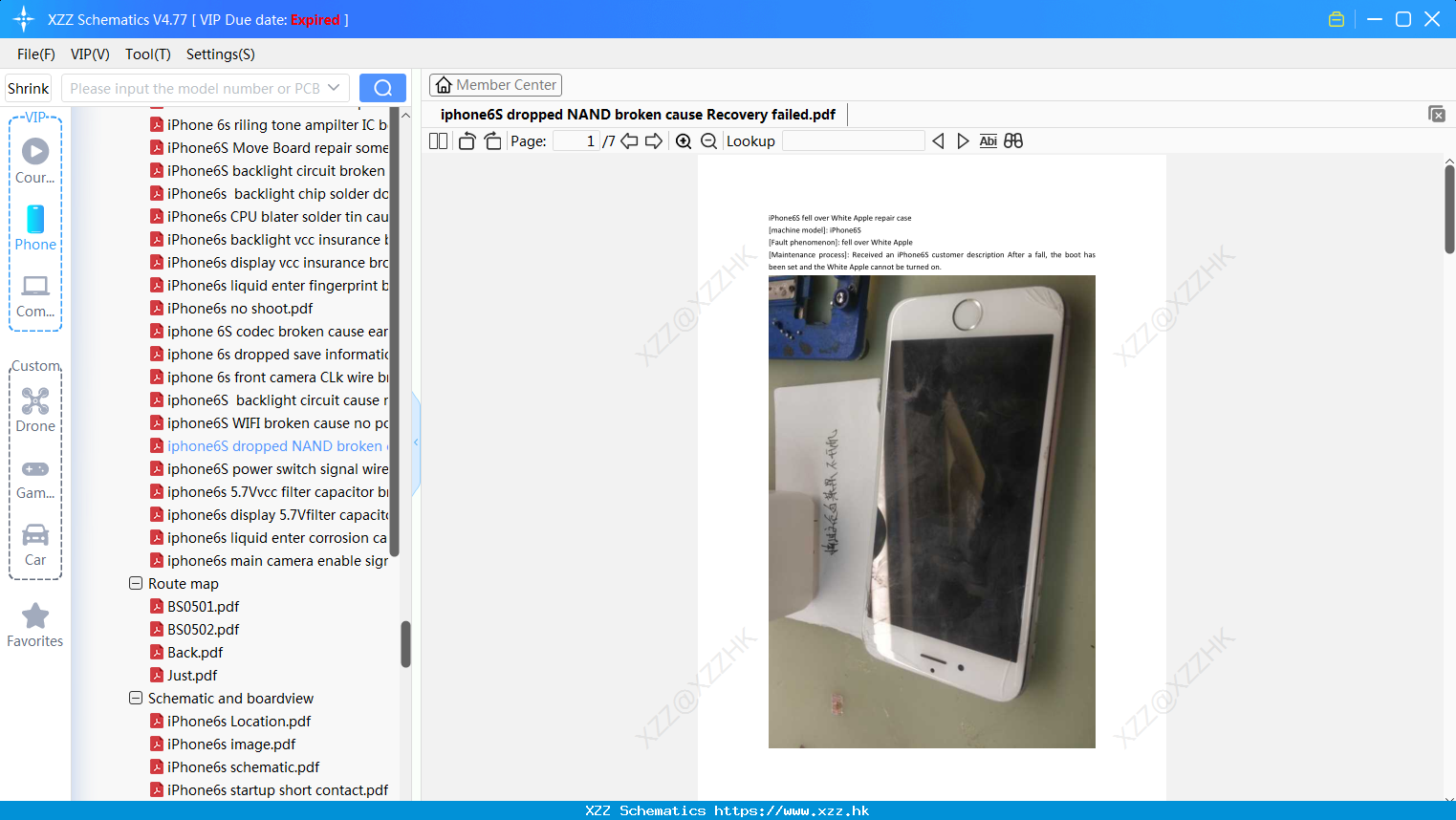Open iPhone6s image.pdf
The width and height of the screenshot is (1456, 820).
(x=231, y=744)
